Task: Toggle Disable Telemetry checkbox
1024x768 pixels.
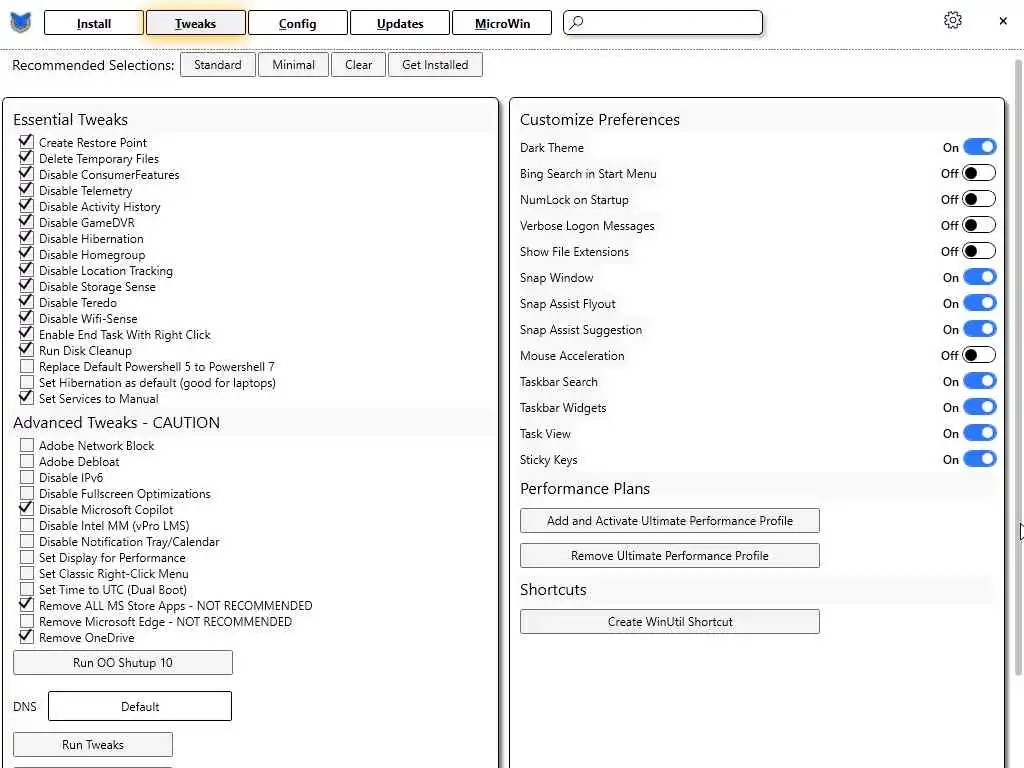Action: point(26,189)
